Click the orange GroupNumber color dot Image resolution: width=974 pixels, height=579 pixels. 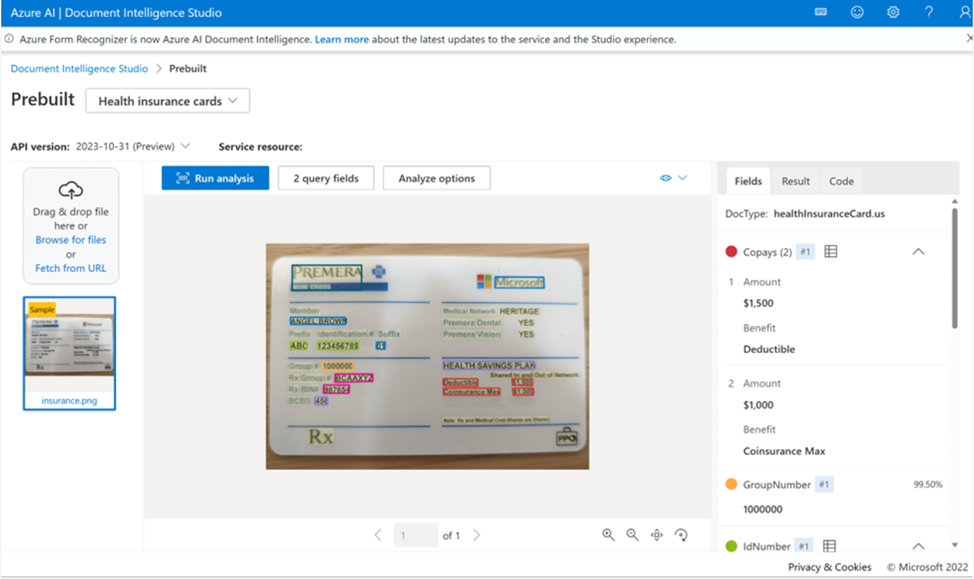pyautogui.click(x=731, y=484)
